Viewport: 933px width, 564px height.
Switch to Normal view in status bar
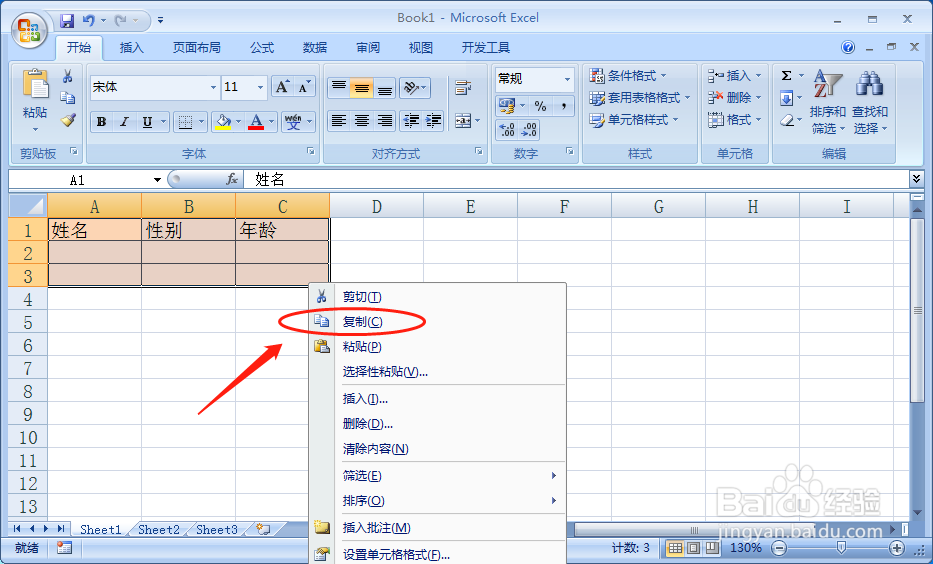(x=675, y=547)
